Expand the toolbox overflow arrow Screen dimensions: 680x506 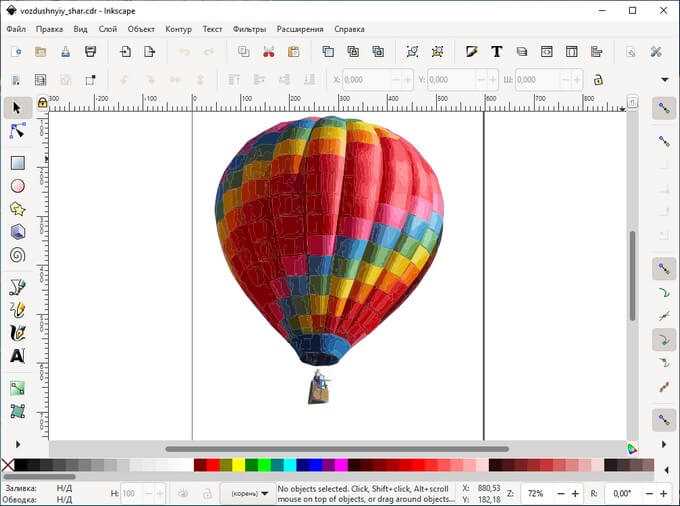18,444
